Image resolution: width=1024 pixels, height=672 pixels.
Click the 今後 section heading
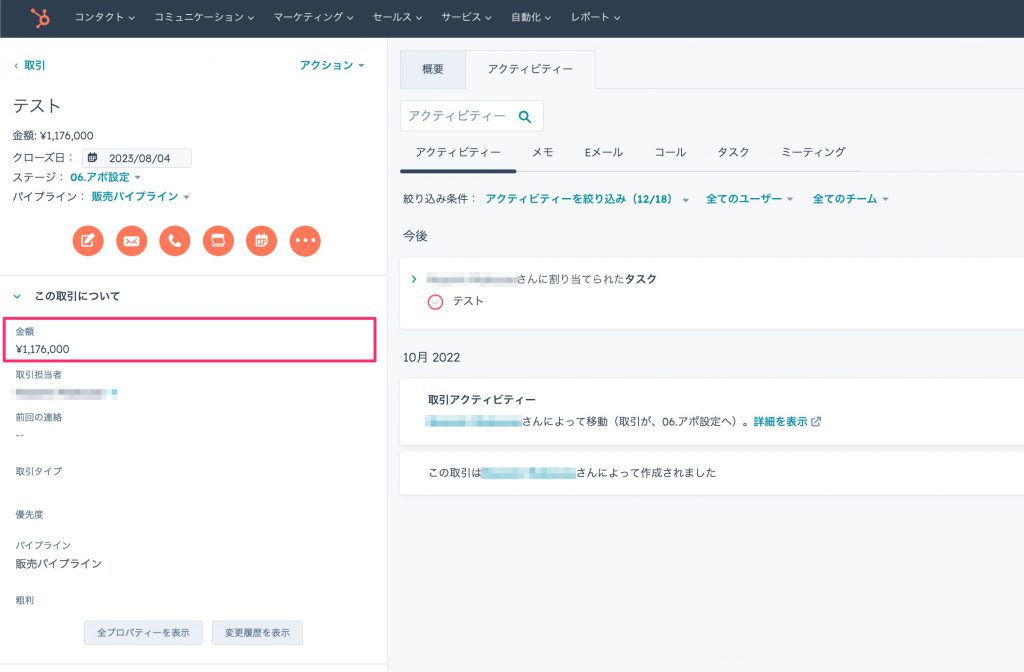click(x=415, y=236)
